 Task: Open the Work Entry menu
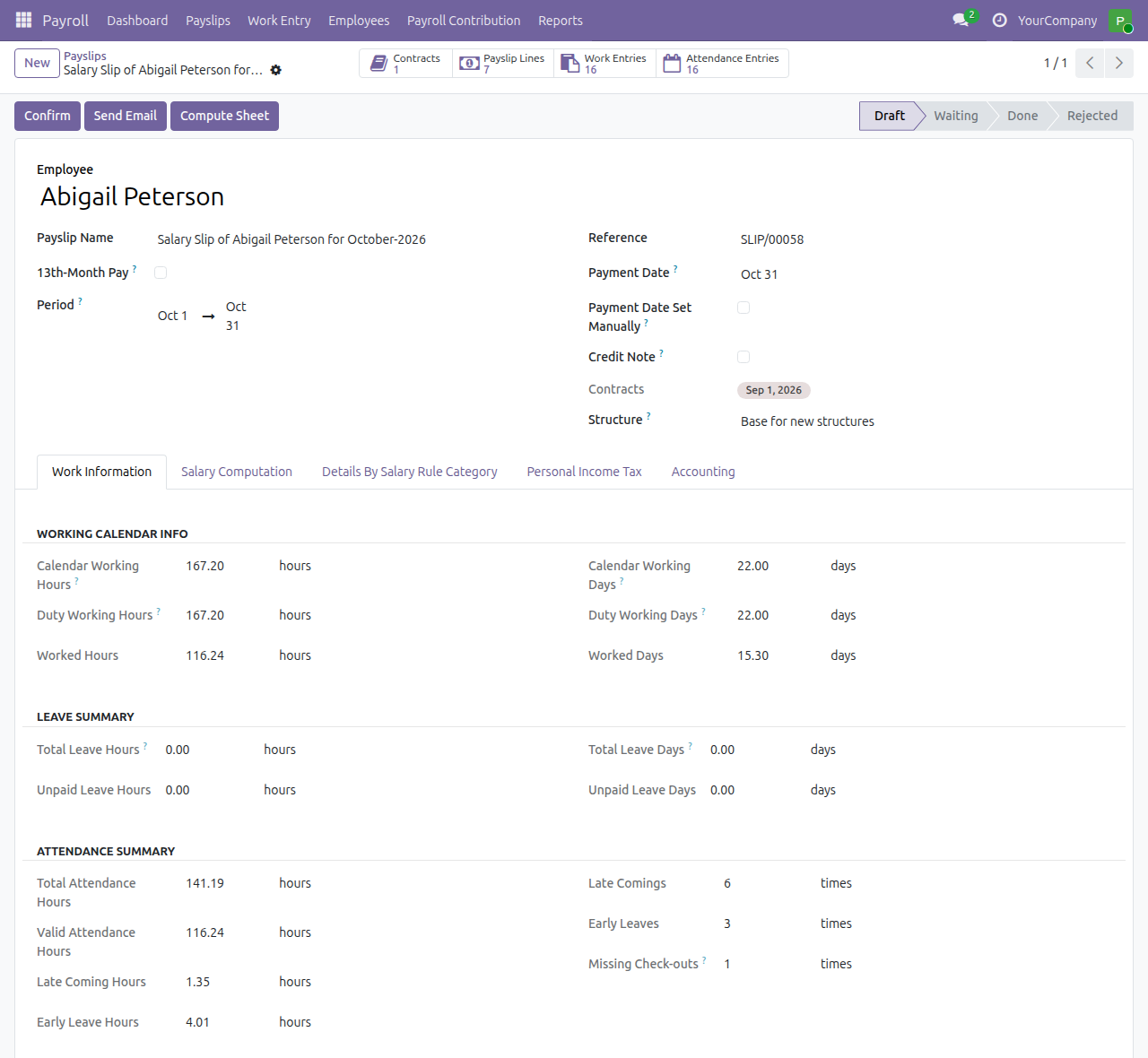click(x=279, y=20)
